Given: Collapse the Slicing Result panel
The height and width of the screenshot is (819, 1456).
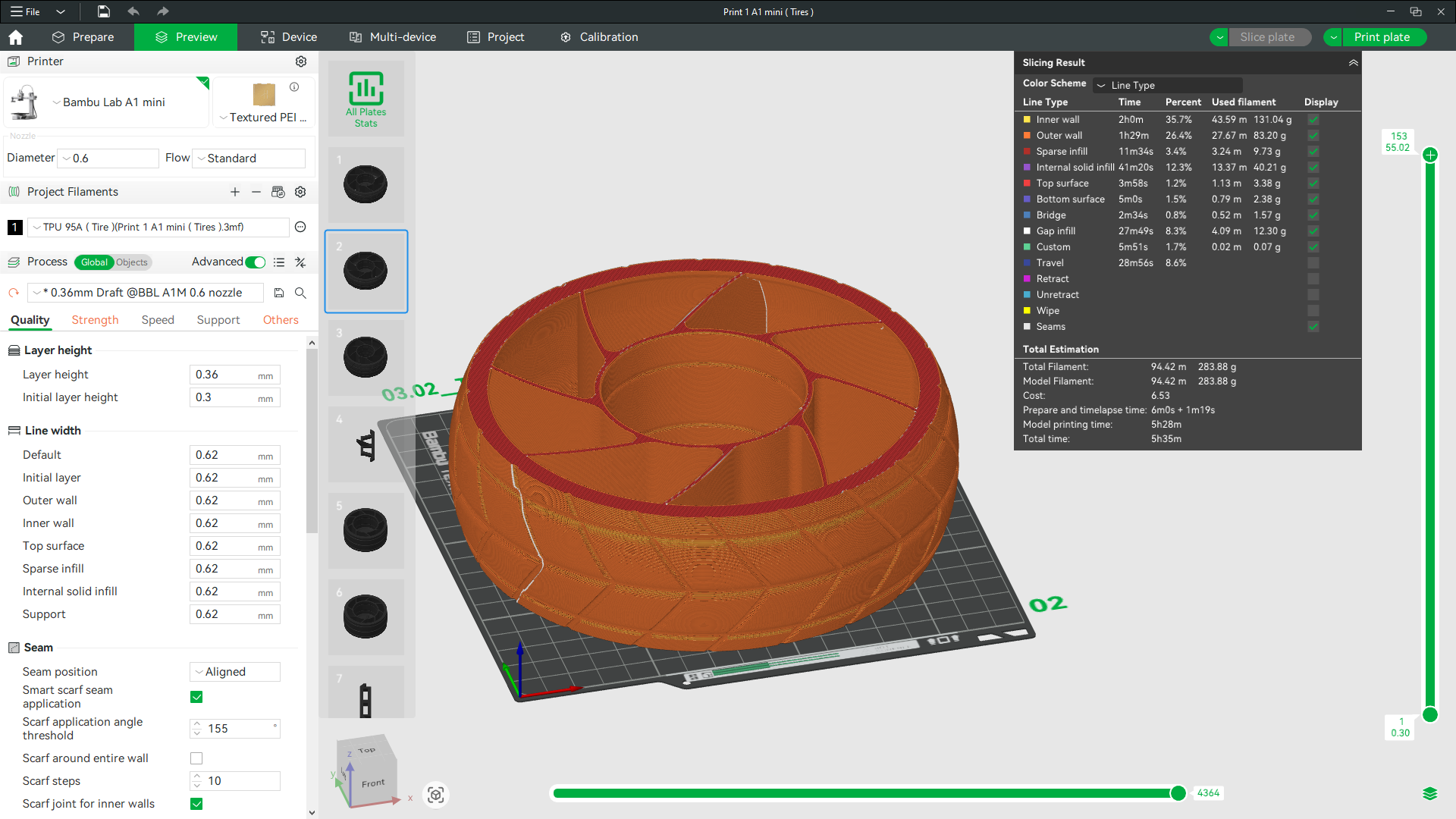Looking at the screenshot, I should pos(1354,63).
